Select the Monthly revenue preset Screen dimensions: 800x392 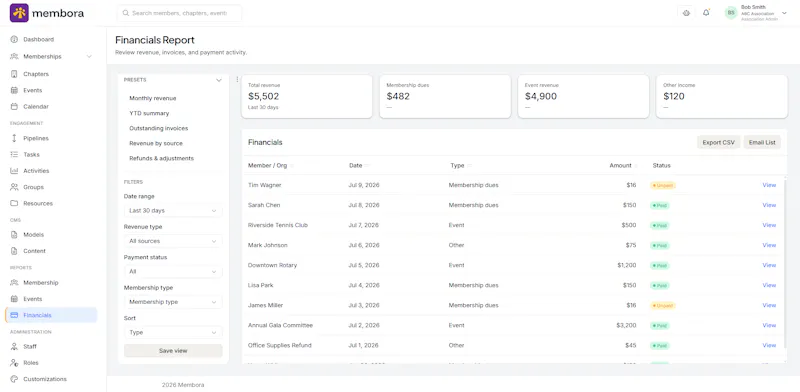153,98
